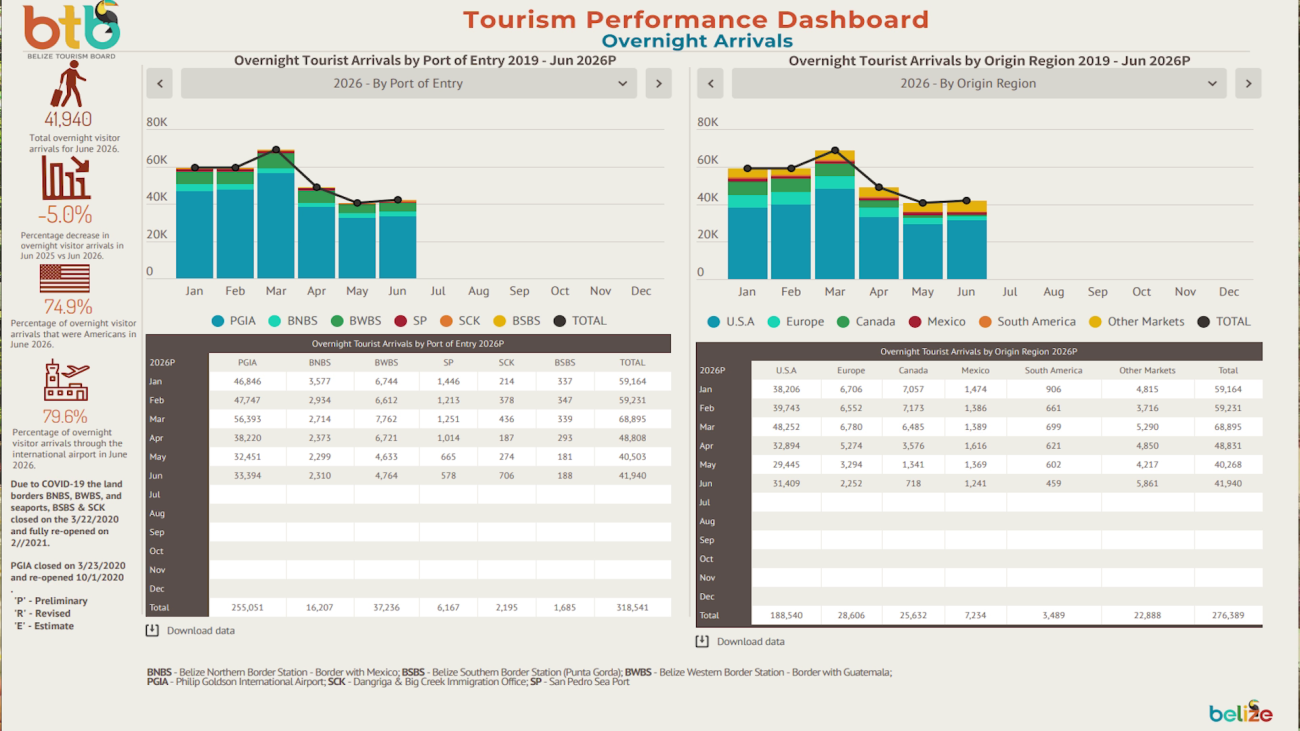
Task: Toggle BWBS legend series
Action: tap(356, 321)
